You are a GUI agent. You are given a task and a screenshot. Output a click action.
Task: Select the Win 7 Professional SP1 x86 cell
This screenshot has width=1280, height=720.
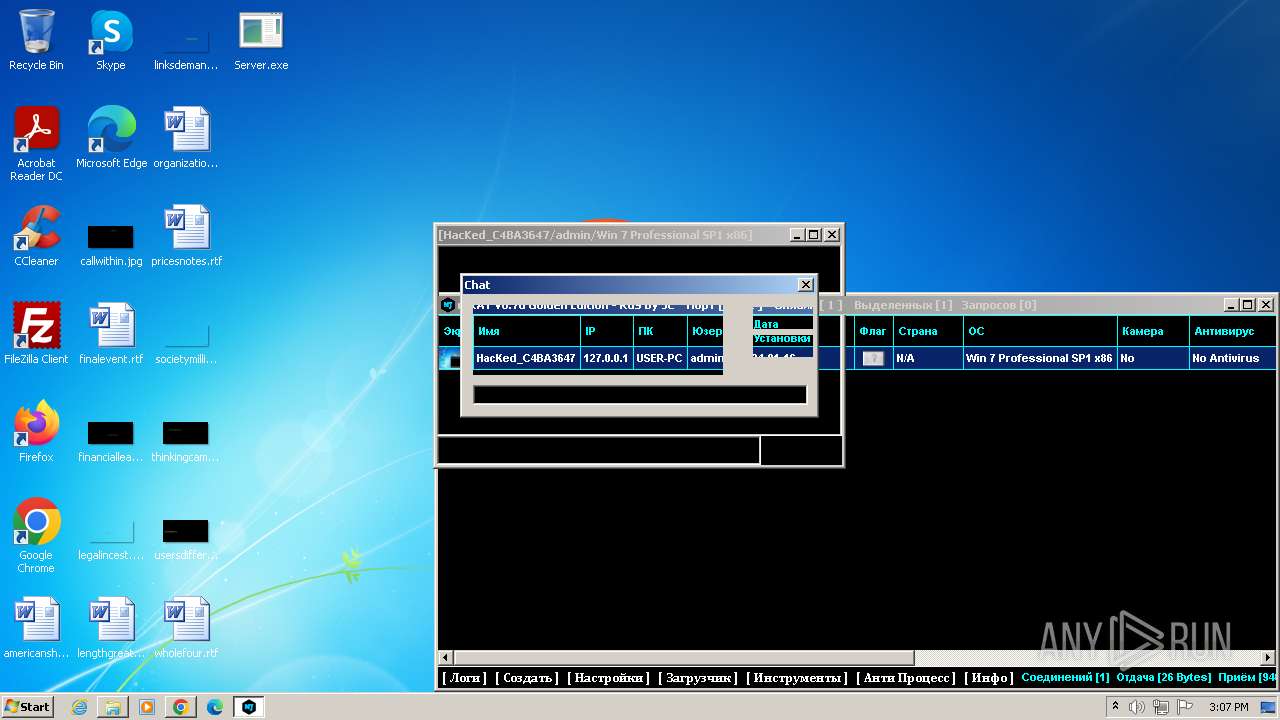(1040, 358)
